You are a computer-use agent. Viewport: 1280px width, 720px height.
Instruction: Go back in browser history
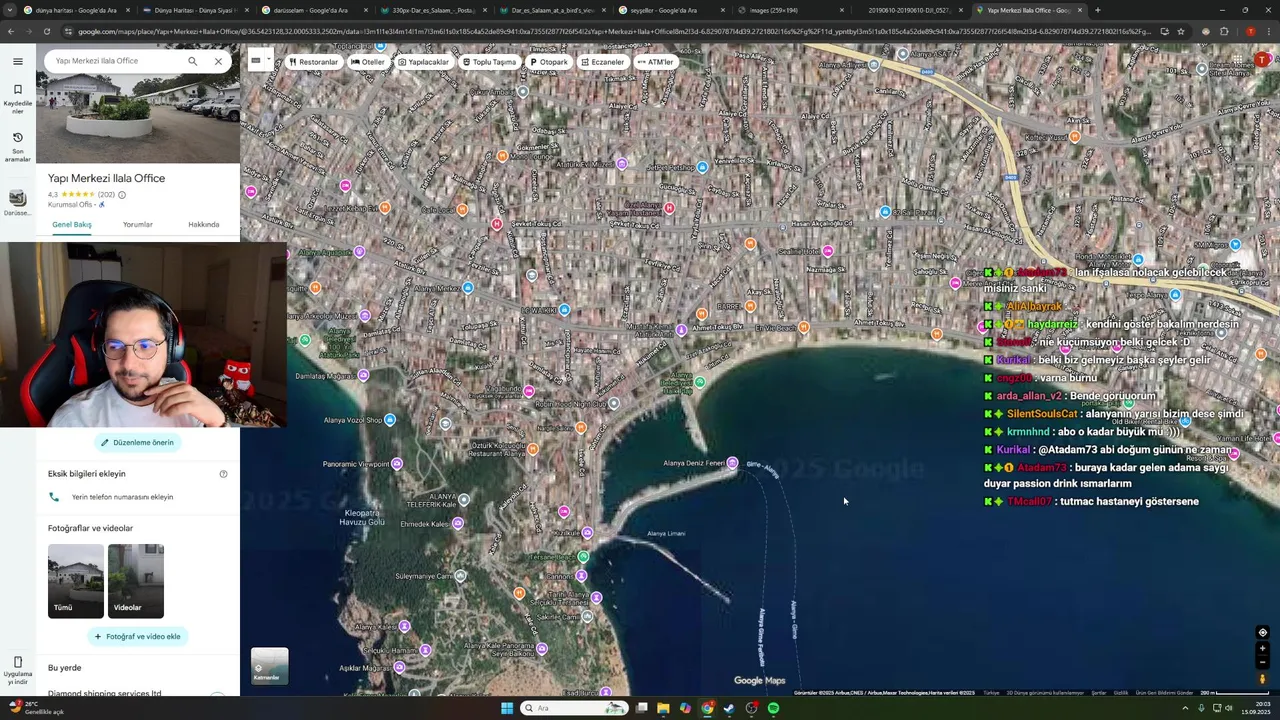pos(10,32)
